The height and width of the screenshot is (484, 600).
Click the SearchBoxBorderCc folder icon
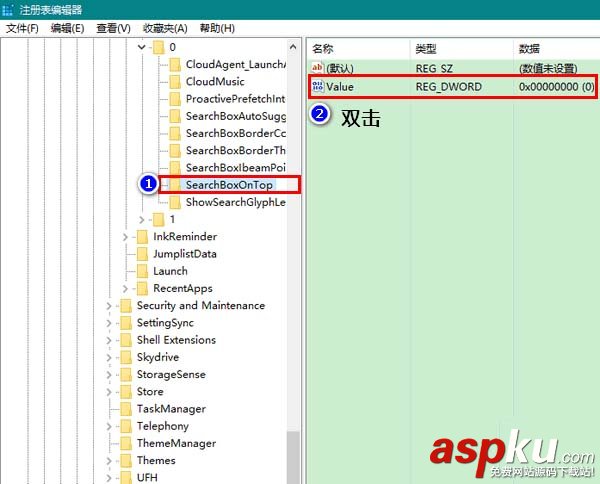coord(175,134)
